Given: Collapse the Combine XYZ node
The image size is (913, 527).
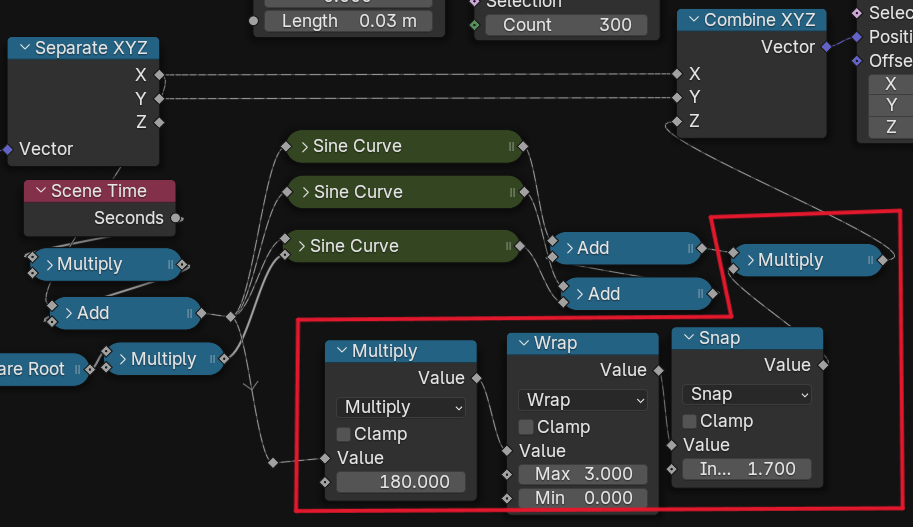Looking at the screenshot, I should tap(693, 20).
